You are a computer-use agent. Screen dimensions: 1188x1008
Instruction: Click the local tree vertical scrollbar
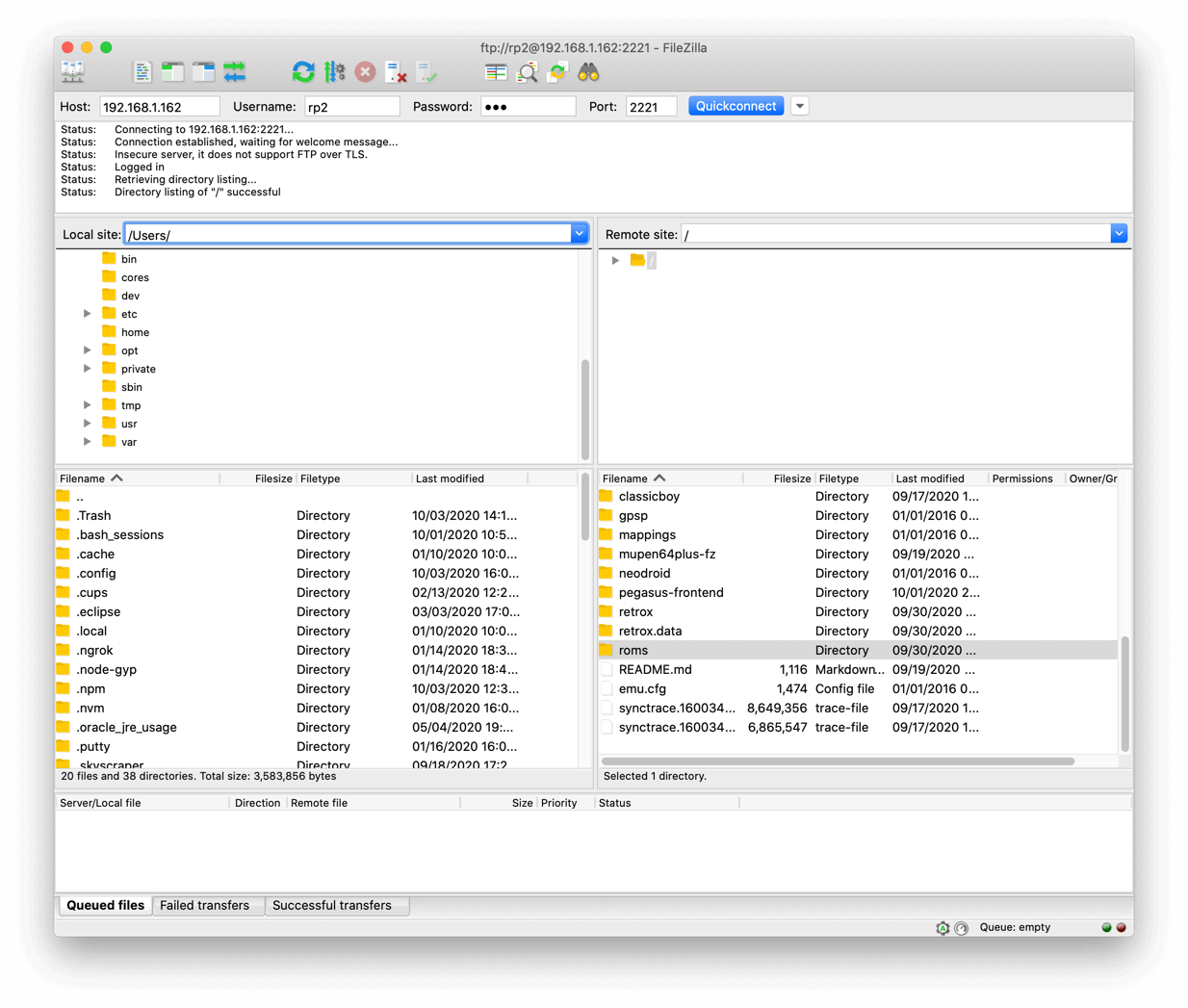click(585, 409)
